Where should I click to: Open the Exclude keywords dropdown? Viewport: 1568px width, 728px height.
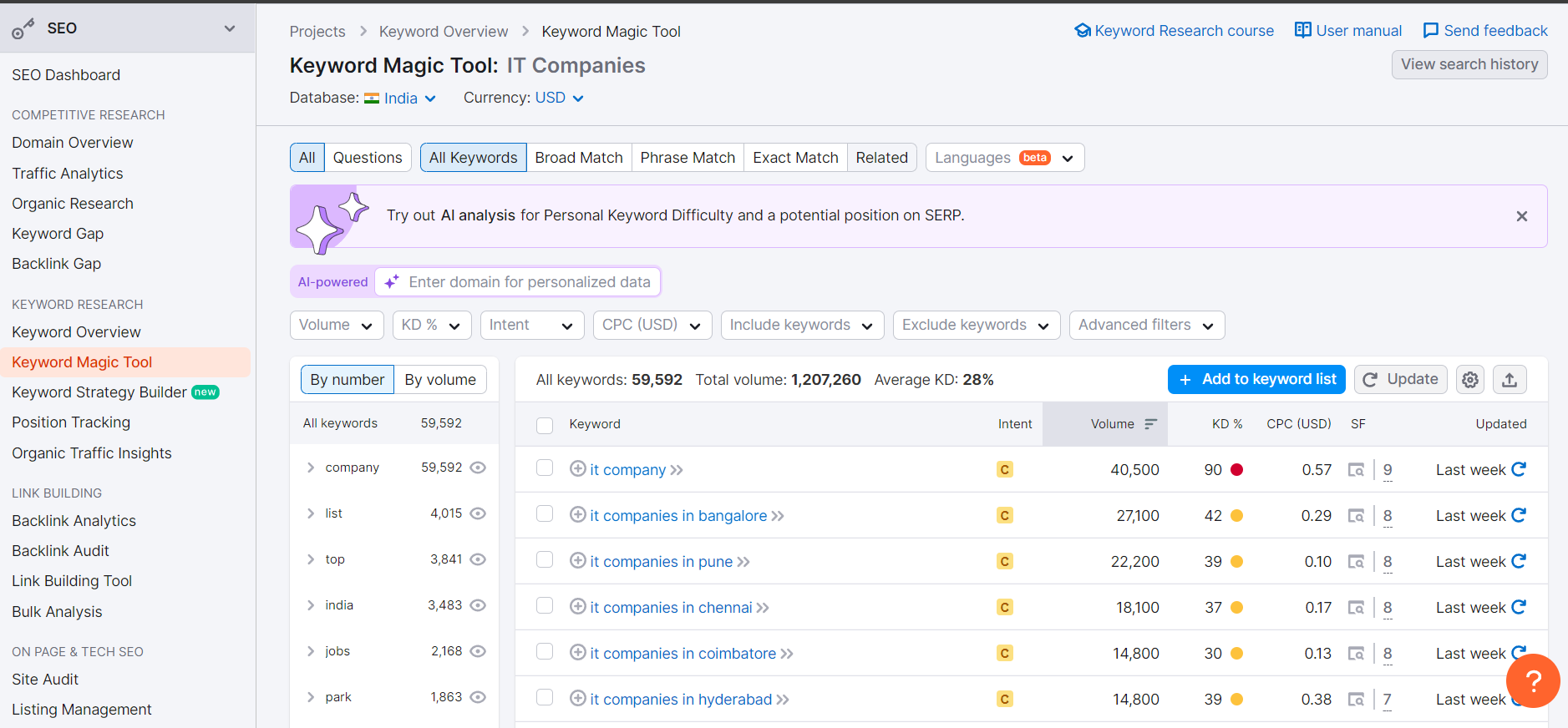(x=977, y=325)
